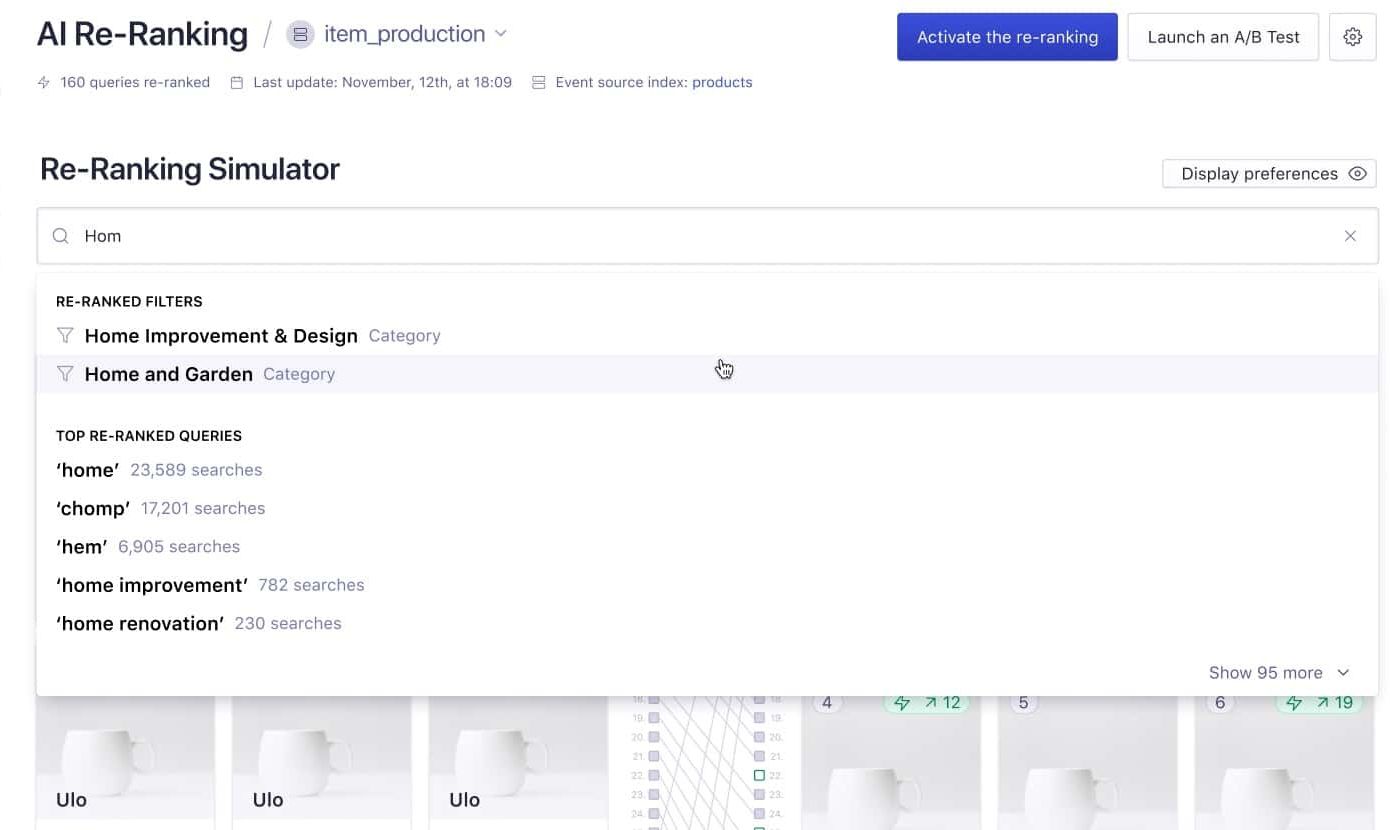Click the calendar icon before 'Last update'
The height and width of the screenshot is (830, 1390).
pos(234,82)
